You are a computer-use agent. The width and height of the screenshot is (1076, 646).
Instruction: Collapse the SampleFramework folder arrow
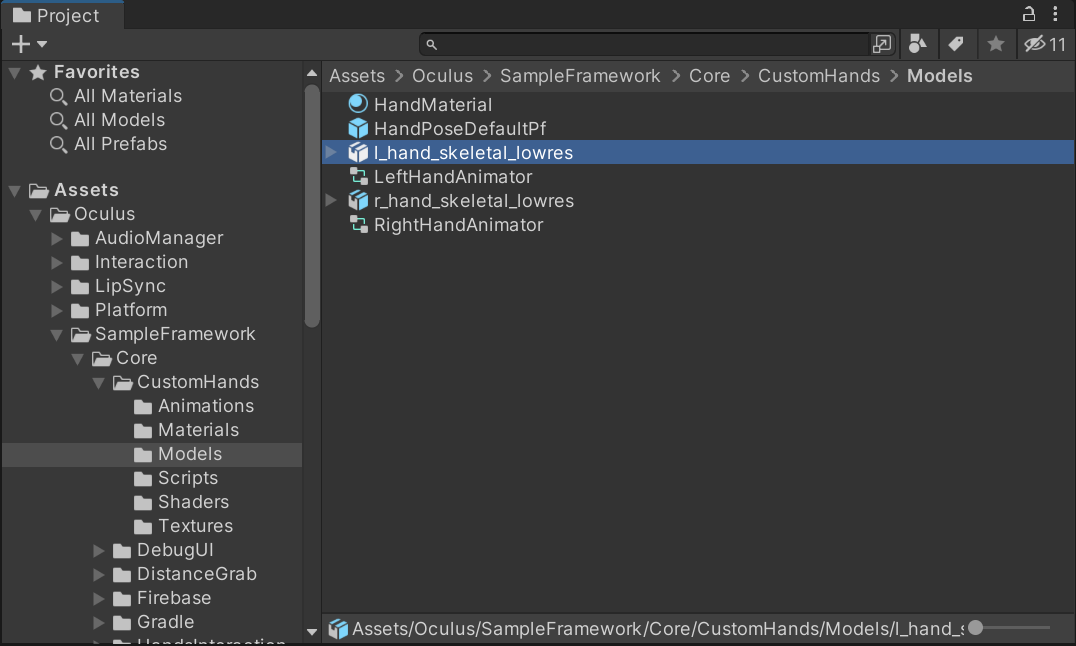[x=57, y=334]
